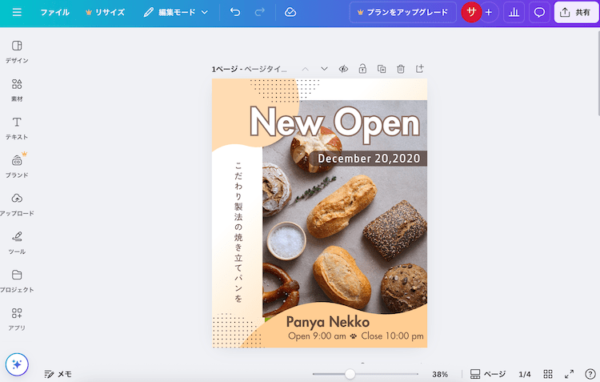600x382 pixels.
Task: Open the help question mark
Action: [590, 374]
